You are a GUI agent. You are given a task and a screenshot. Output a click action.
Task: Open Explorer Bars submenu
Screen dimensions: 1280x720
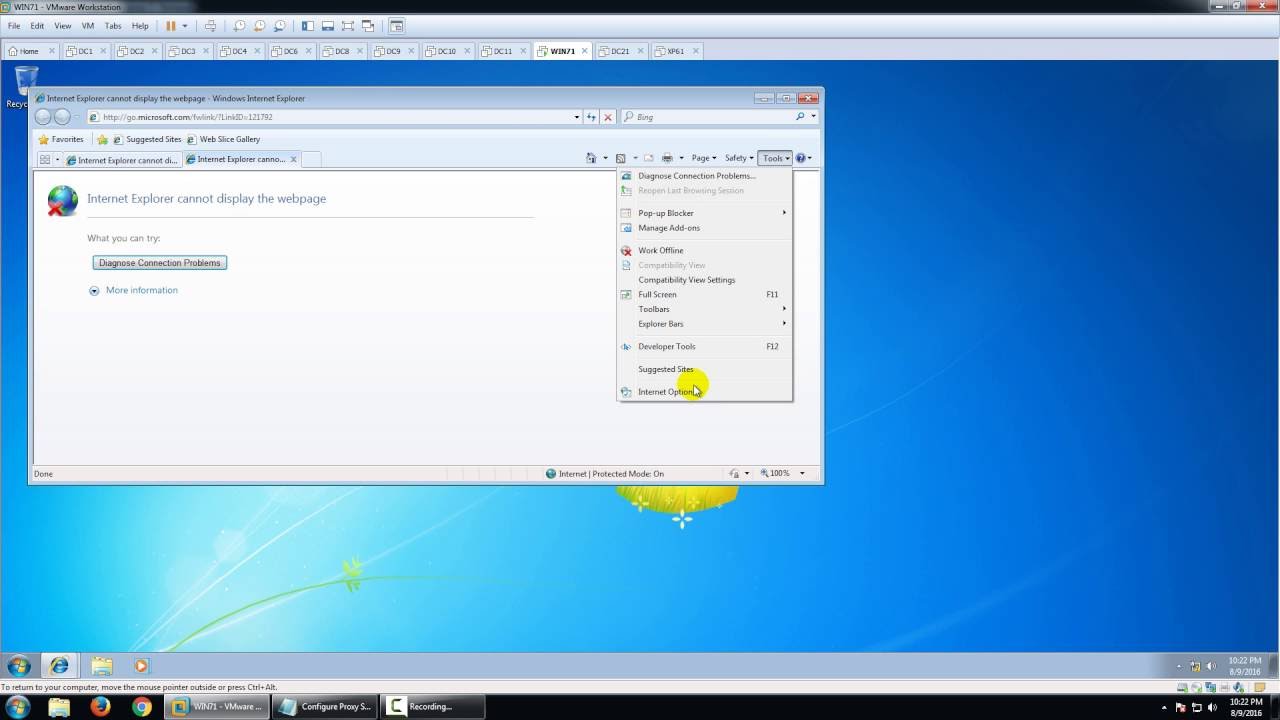coord(704,324)
